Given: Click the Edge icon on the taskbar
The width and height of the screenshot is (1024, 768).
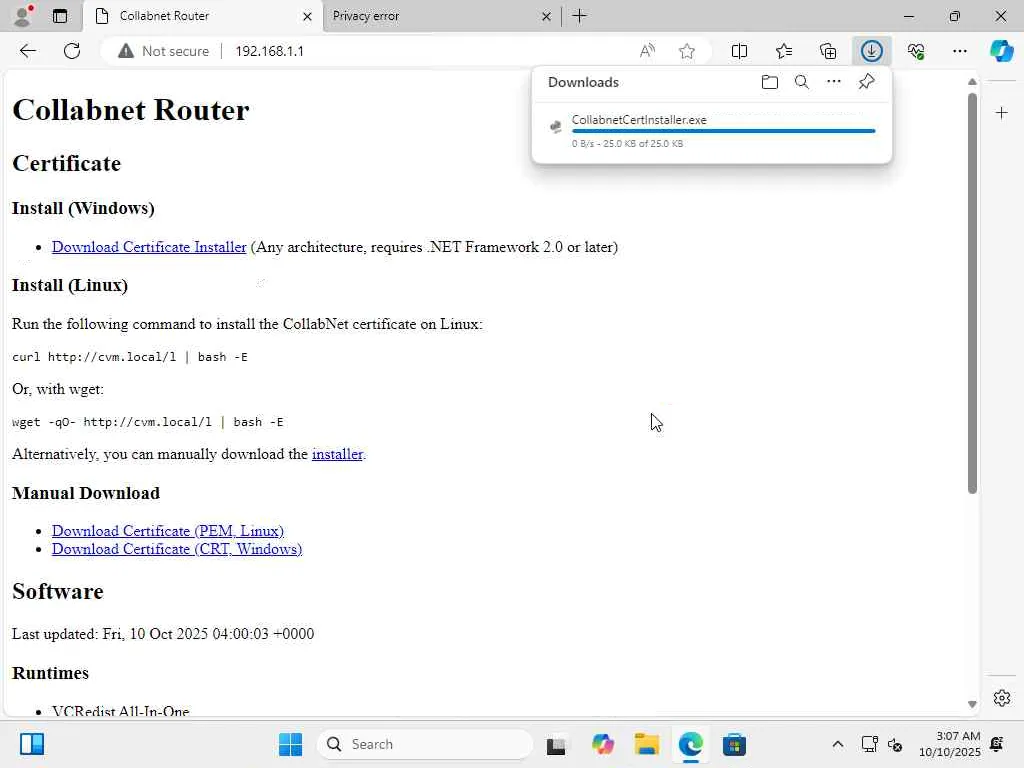Looking at the screenshot, I should [x=690, y=744].
